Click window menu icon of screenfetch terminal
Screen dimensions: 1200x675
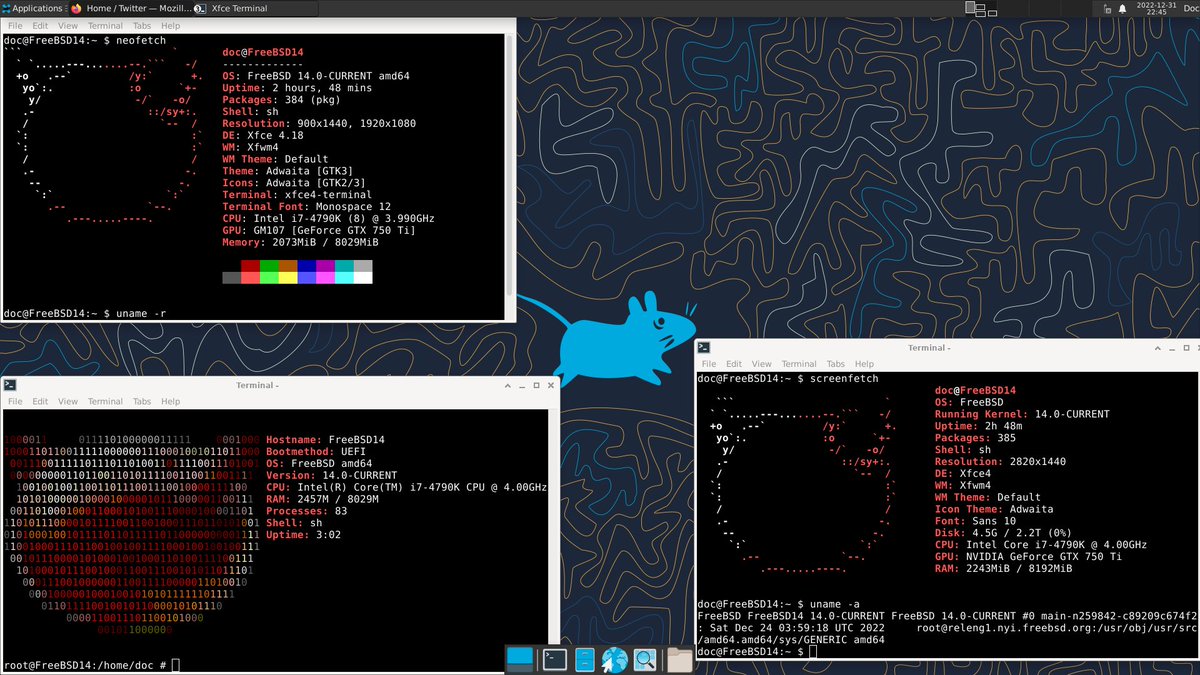click(x=704, y=347)
